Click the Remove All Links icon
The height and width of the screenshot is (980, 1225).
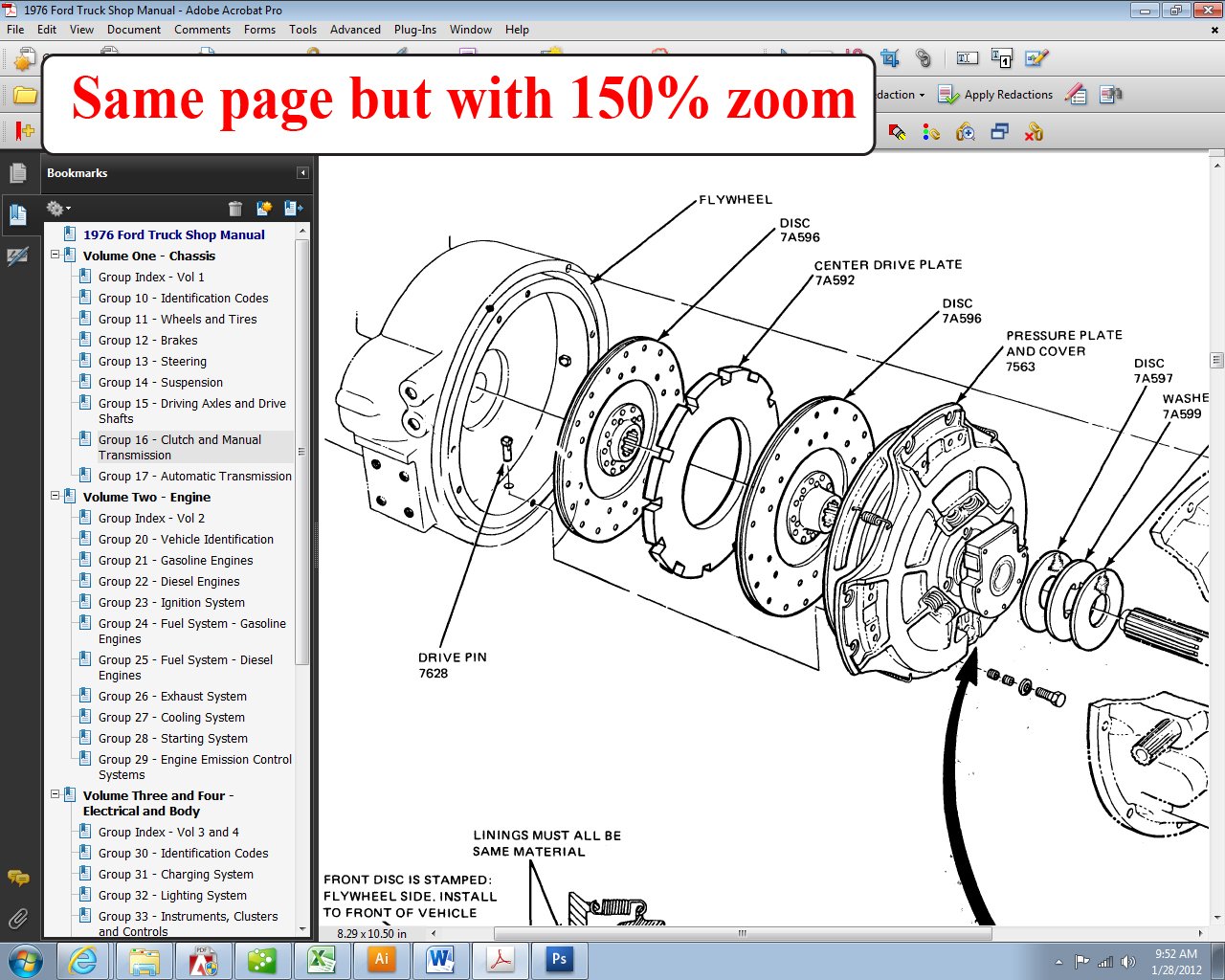[x=1034, y=132]
